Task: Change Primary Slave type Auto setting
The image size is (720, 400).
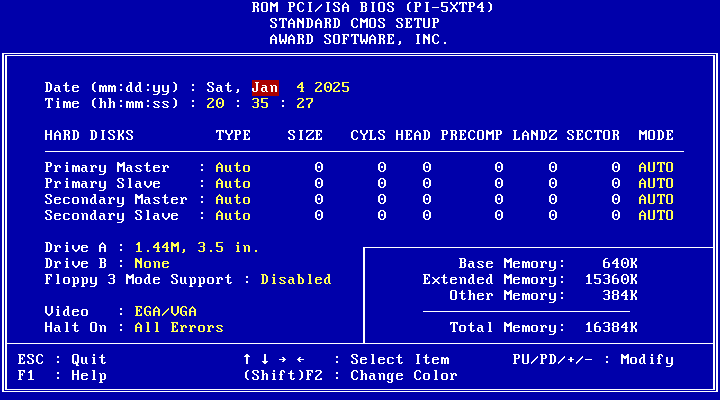Action: (x=233, y=184)
